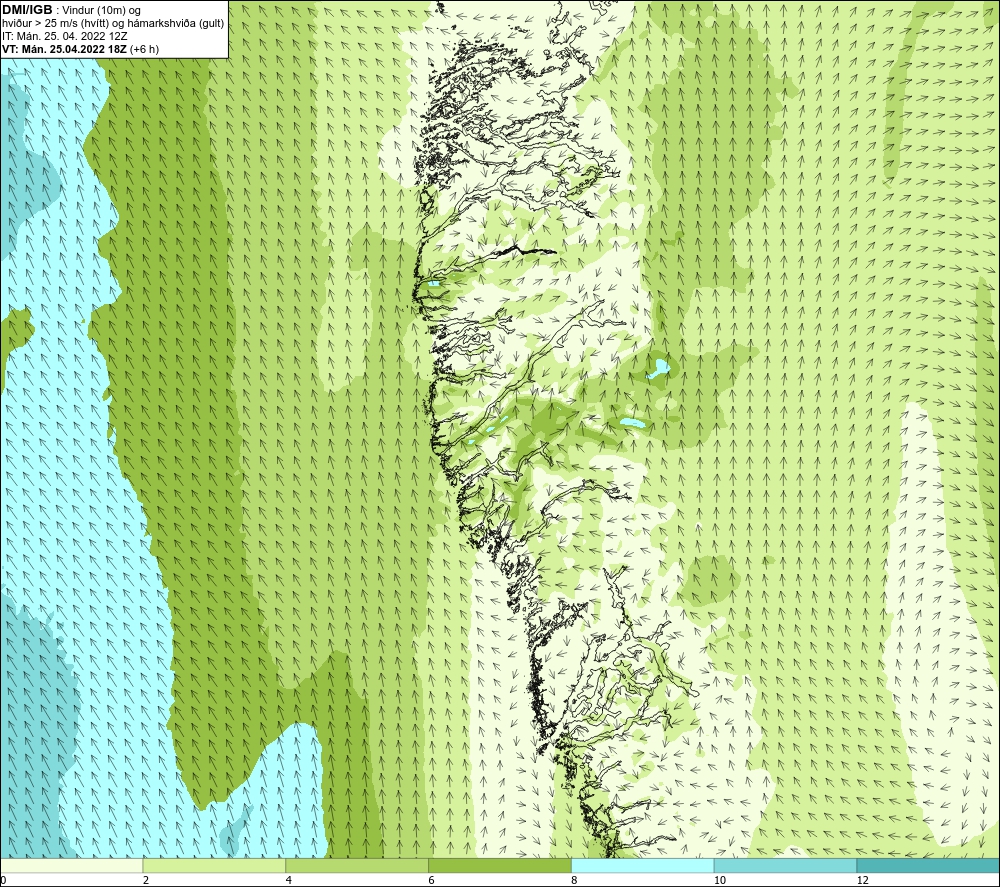The width and height of the screenshot is (1000, 887).
Task: Click the pale cream 0–2 m/s legend swatch
Action: pos(71,865)
